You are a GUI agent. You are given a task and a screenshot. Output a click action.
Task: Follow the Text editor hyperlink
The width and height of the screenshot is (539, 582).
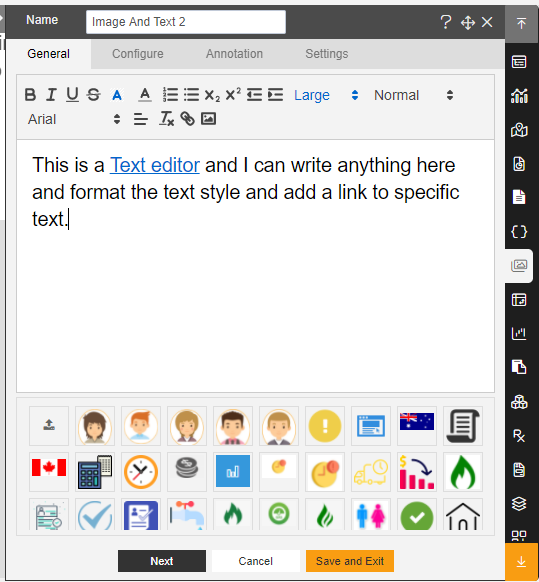(x=155, y=165)
